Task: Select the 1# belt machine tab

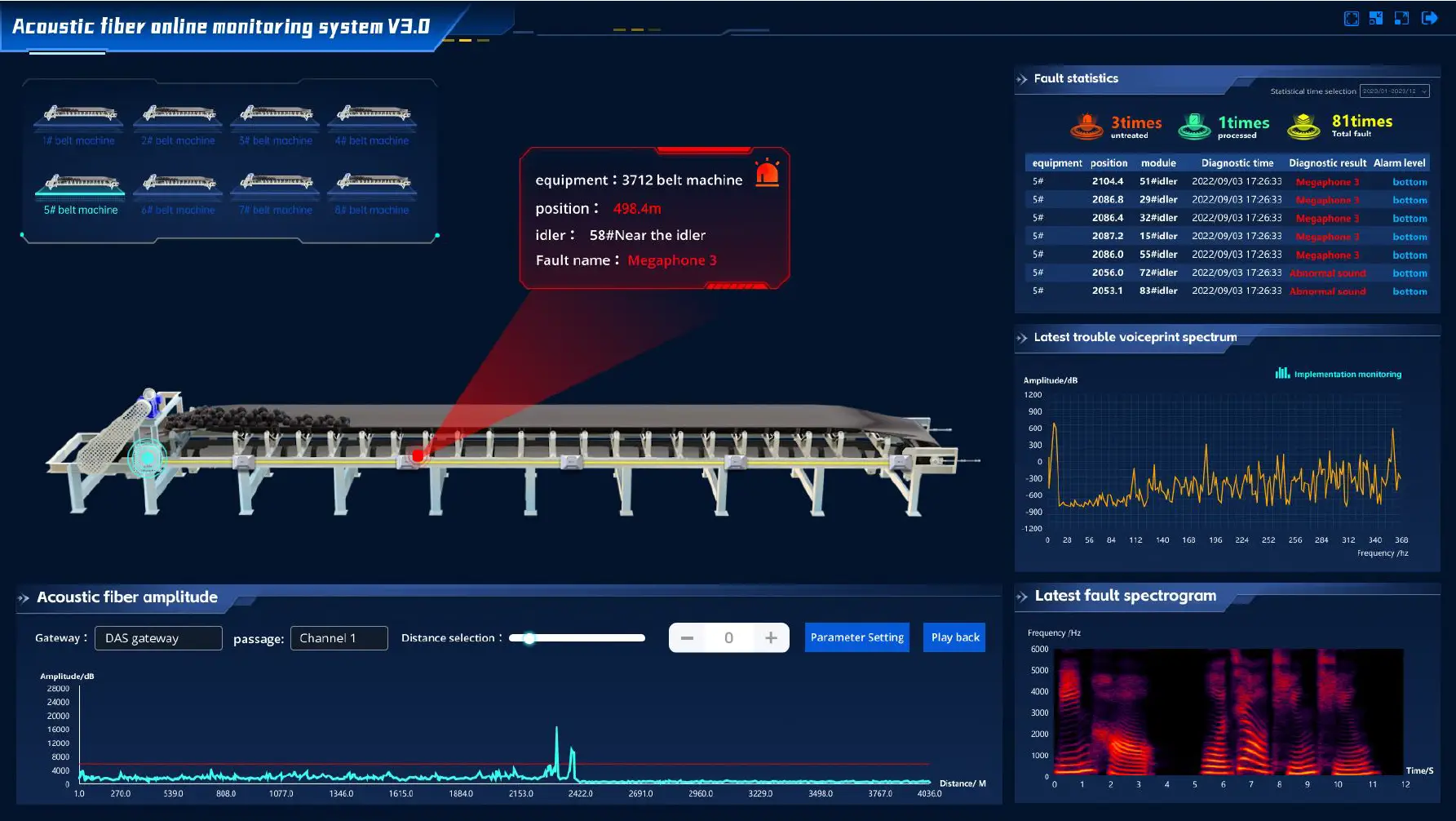Action: [x=79, y=123]
